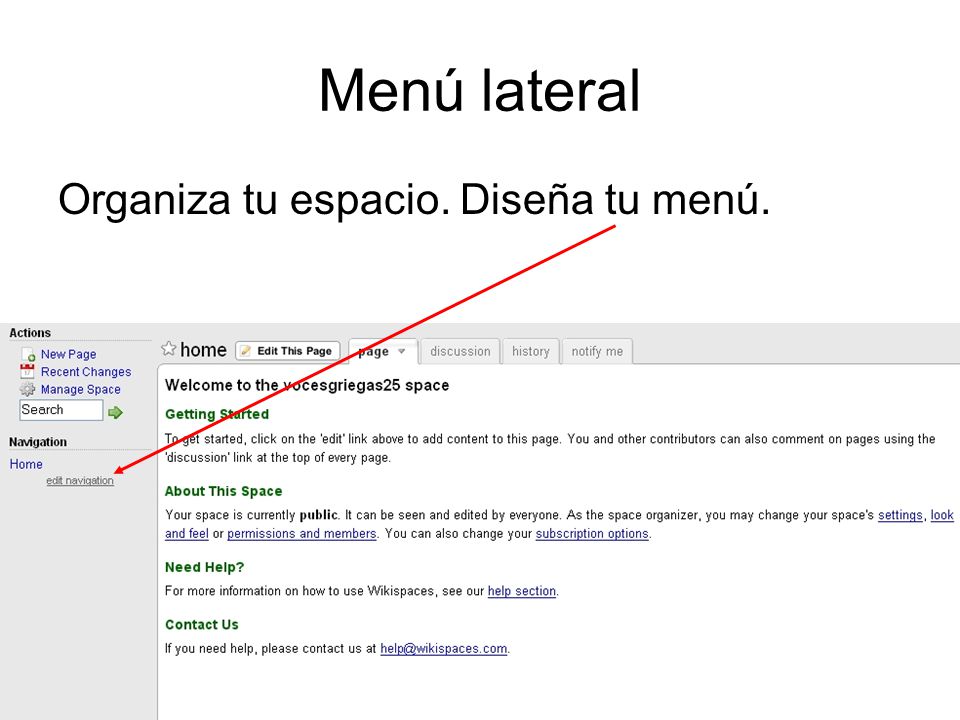Open the Recent Changes link
960x720 pixels.
point(86,372)
